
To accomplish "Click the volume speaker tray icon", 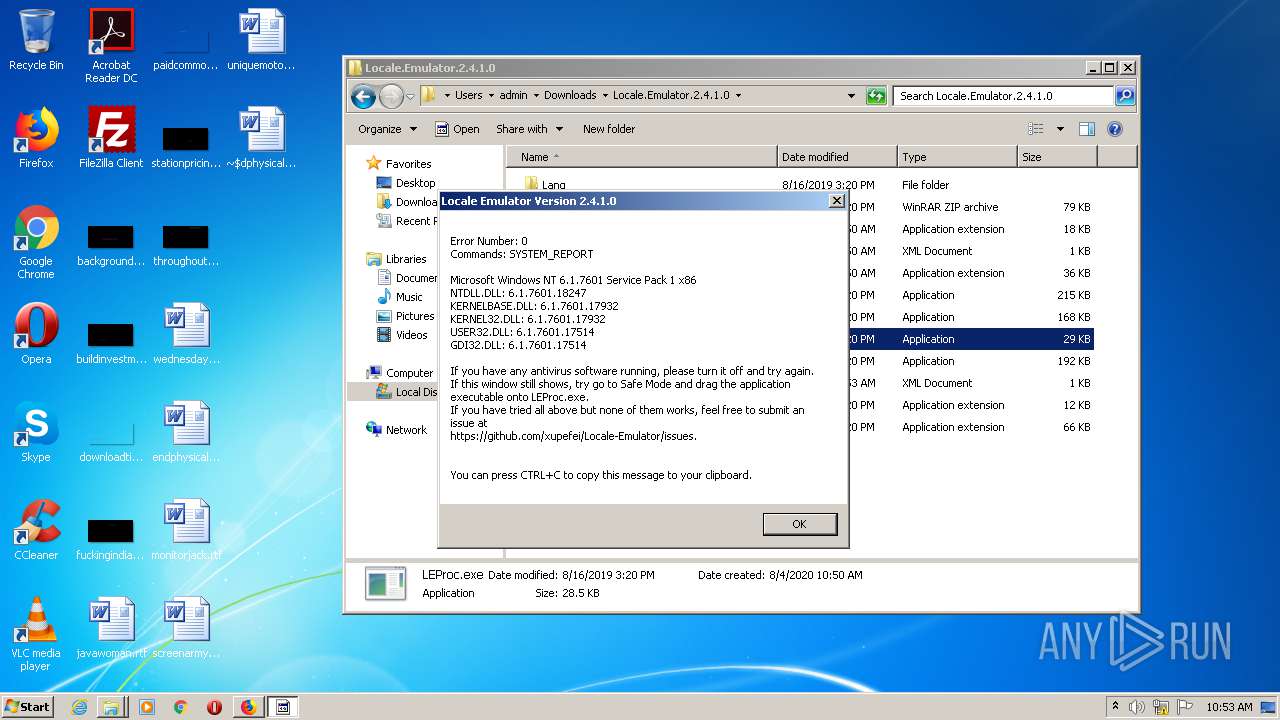I will pyautogui.click(x=1137, y=707).
